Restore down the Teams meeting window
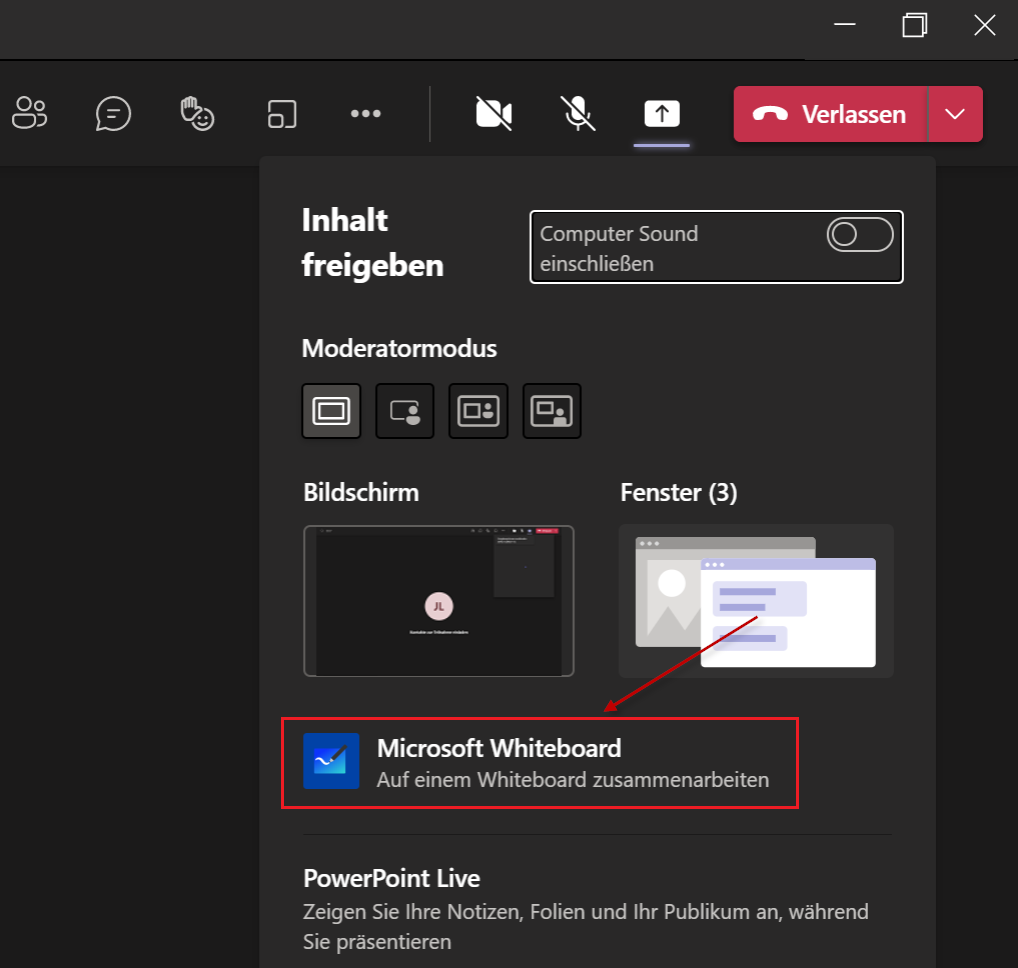The height and width of the screenshot is (968, 1018). click(x=915, y=25)
